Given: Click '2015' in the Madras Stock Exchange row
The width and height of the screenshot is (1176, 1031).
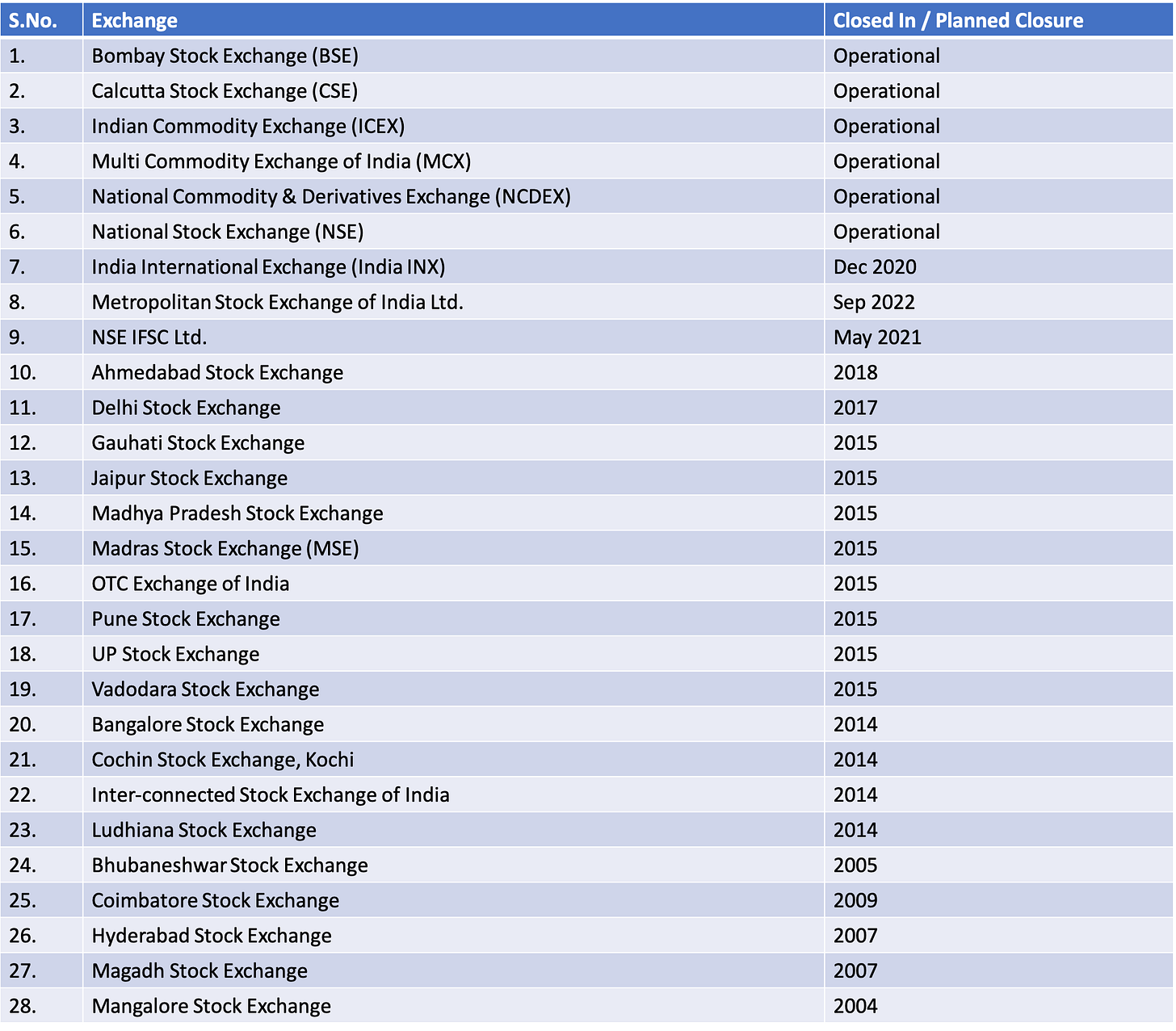Looking at the screenshot, I should click(x=855, y=548).
